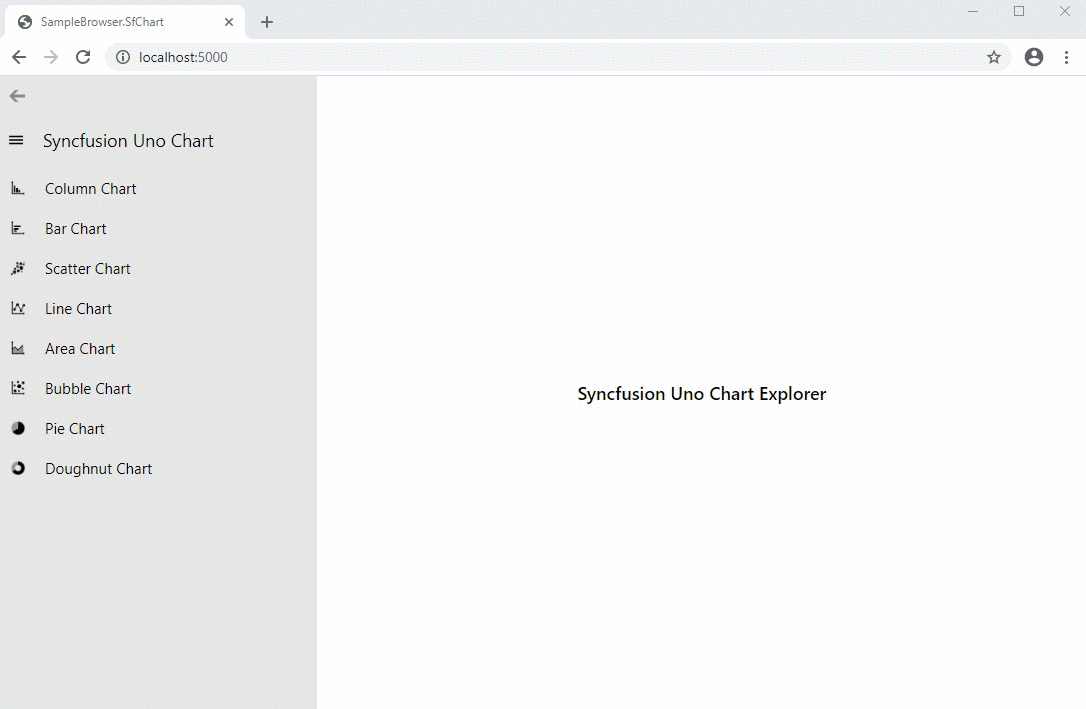Screen dimensions: 1086x709
Task: View site information for localhost
Action: tap(123, 58)
